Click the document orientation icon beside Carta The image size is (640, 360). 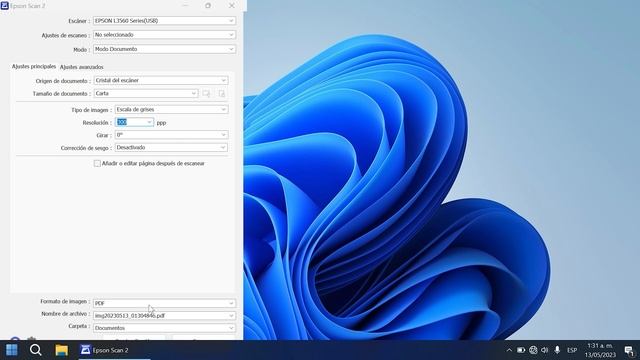(x=207, y=94)
